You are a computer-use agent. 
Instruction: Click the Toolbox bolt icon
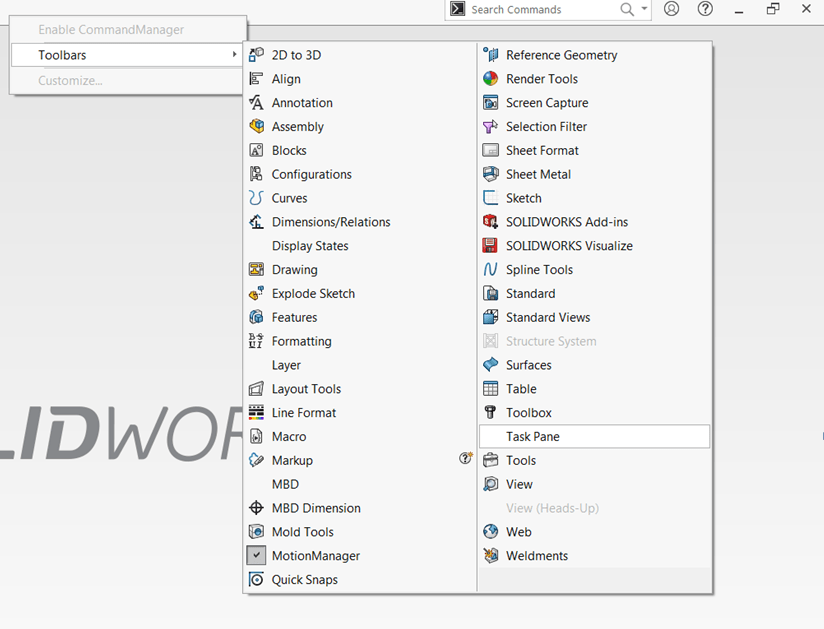click(490, 413)
